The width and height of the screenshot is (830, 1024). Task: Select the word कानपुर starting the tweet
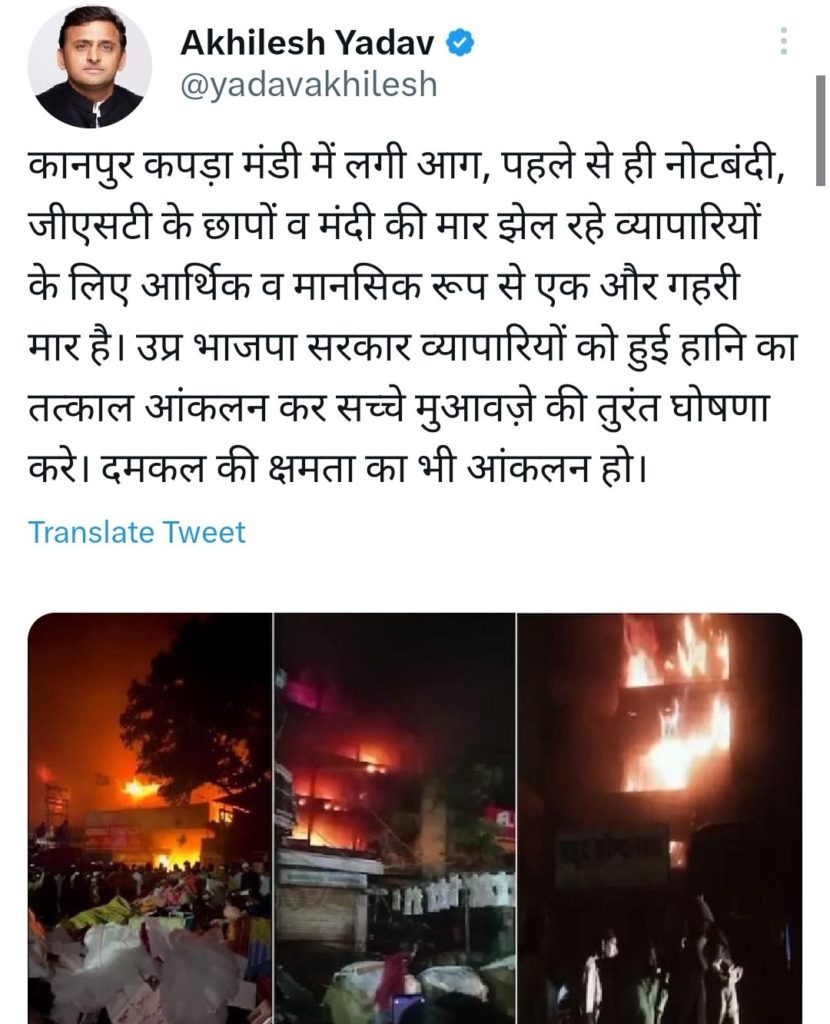click(81, 167)
